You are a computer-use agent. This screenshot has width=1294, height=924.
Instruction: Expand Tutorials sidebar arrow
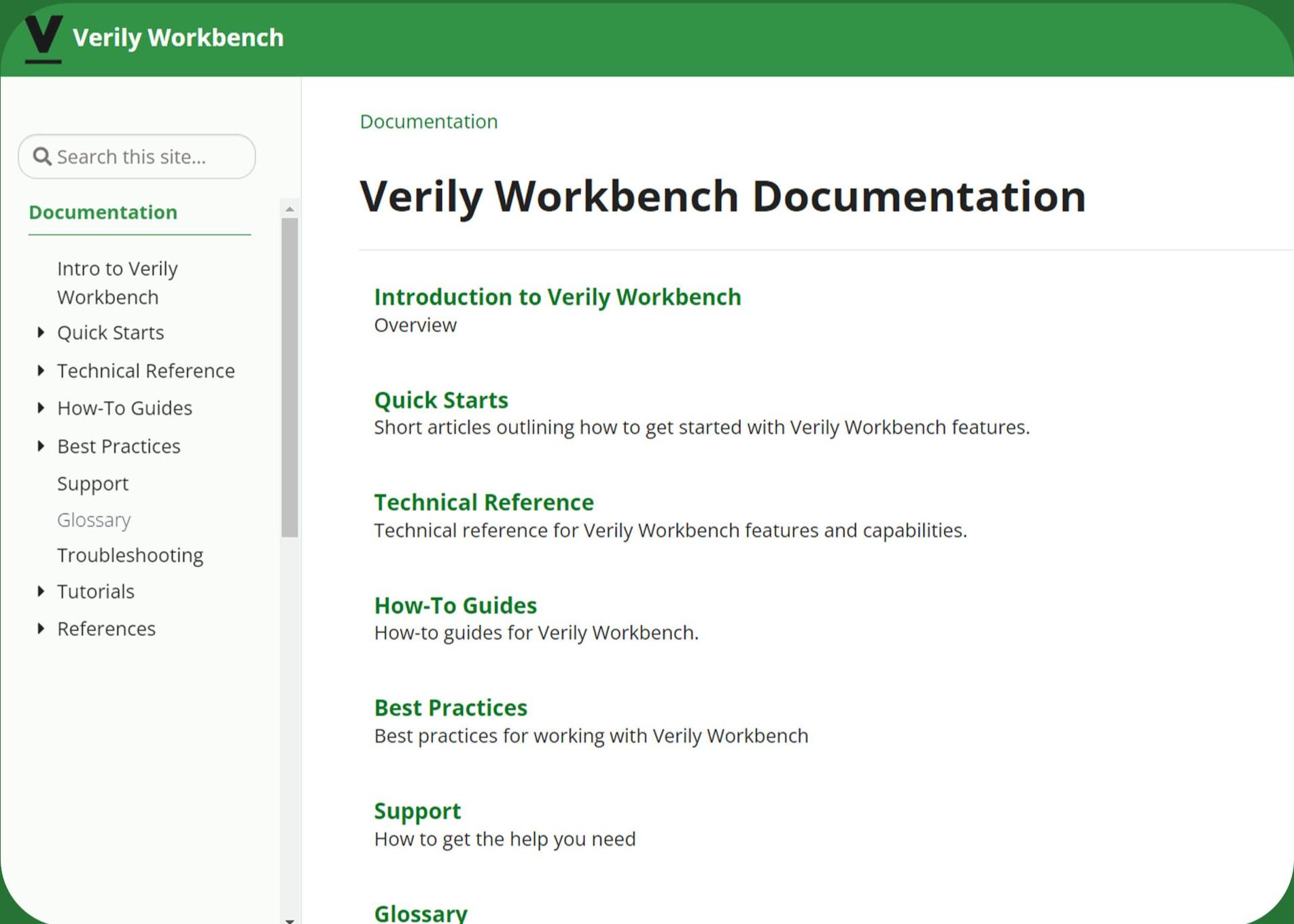41,591
